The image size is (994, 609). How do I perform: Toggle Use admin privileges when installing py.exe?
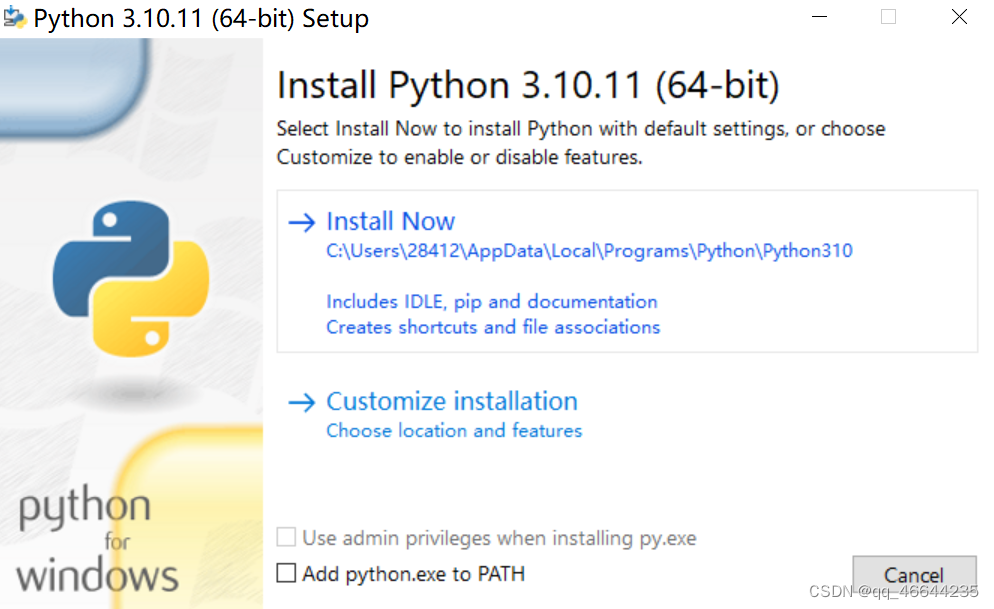coord(287,537)
